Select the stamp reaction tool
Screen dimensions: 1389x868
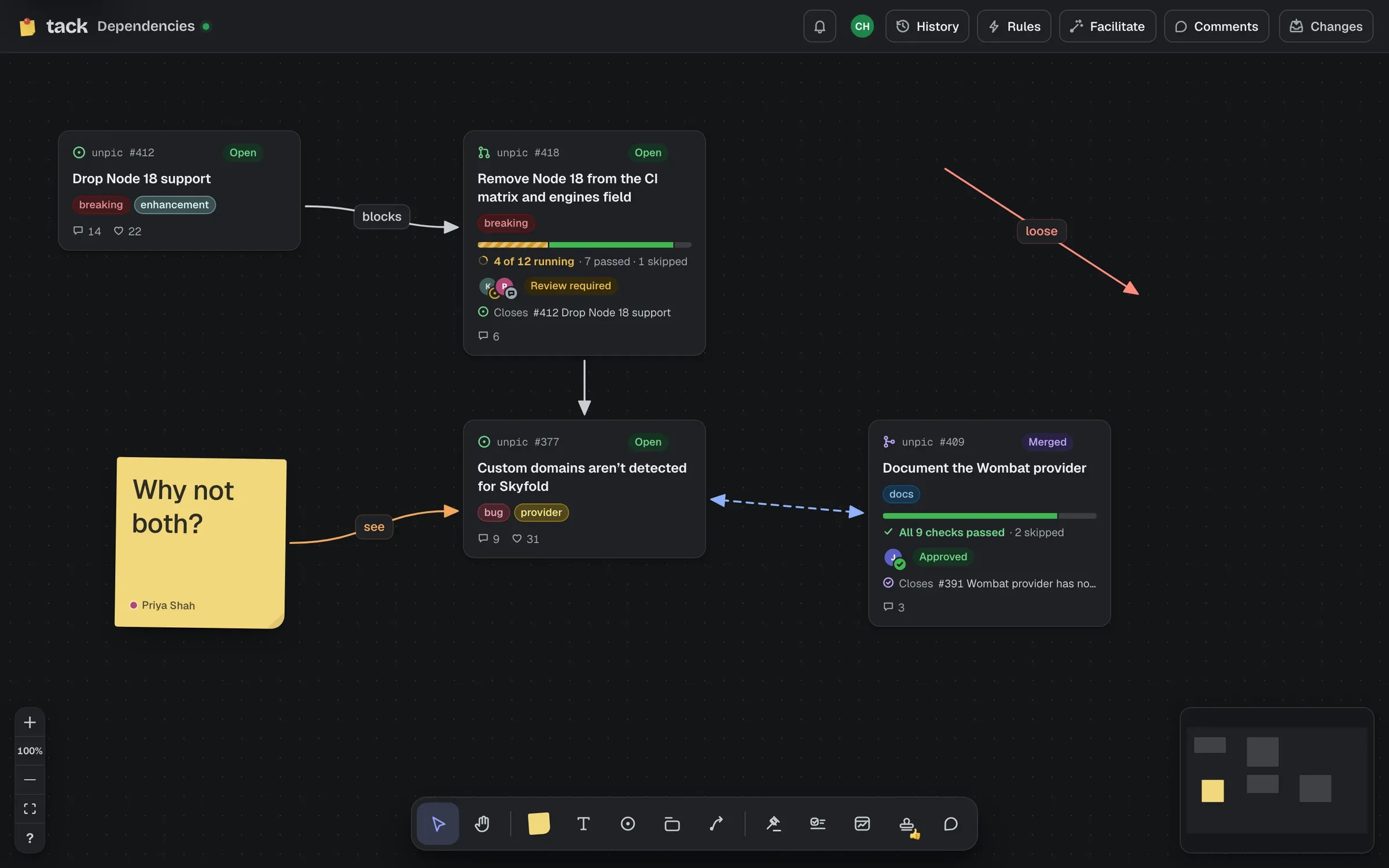click(x=907, y=823)
